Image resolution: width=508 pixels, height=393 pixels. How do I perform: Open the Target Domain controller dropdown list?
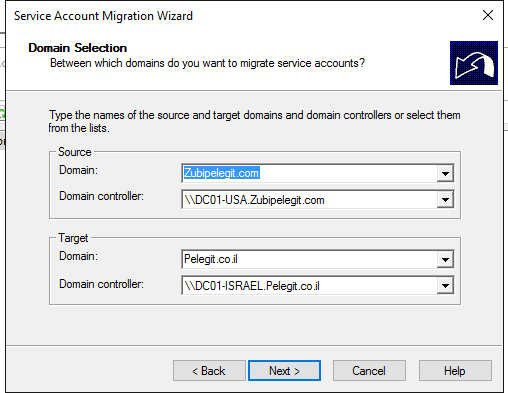click(445, 286)
